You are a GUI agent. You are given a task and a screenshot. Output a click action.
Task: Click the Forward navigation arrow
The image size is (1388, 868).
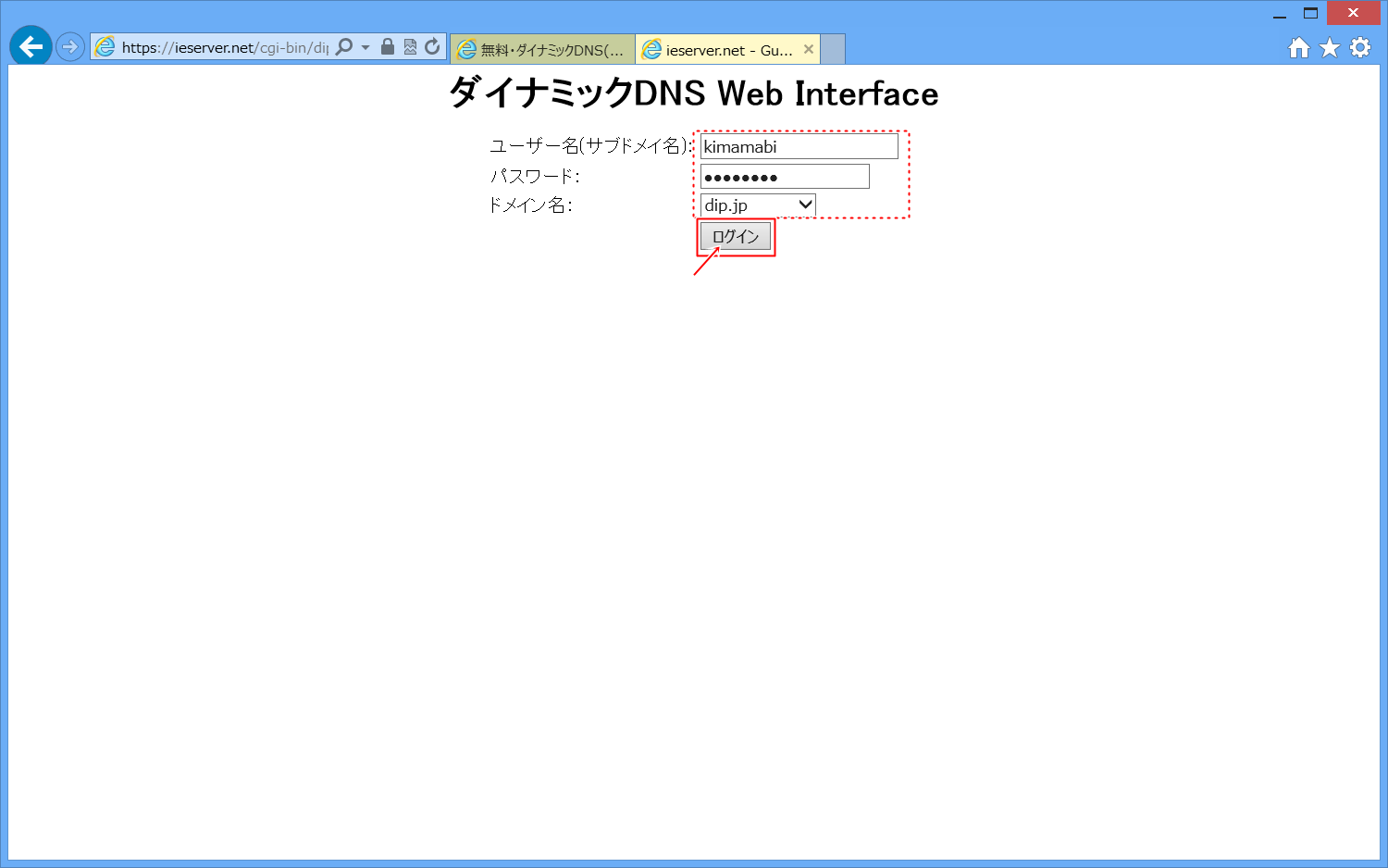[x=70, y=46]
